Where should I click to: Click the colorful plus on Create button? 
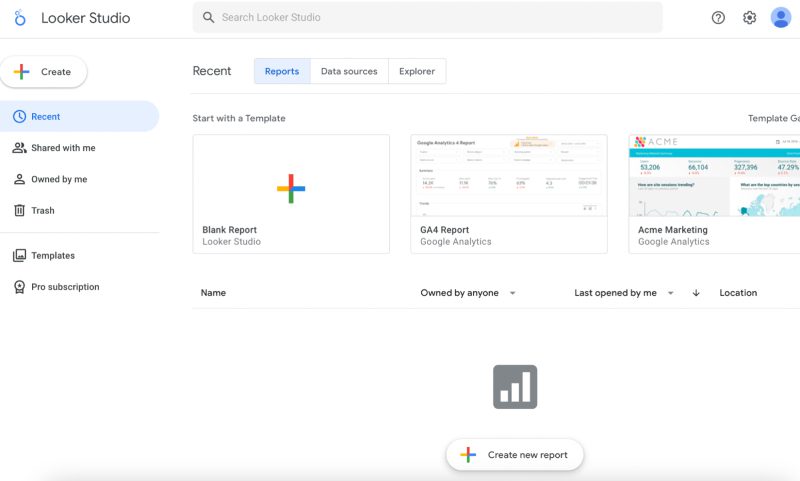[21, 72]
